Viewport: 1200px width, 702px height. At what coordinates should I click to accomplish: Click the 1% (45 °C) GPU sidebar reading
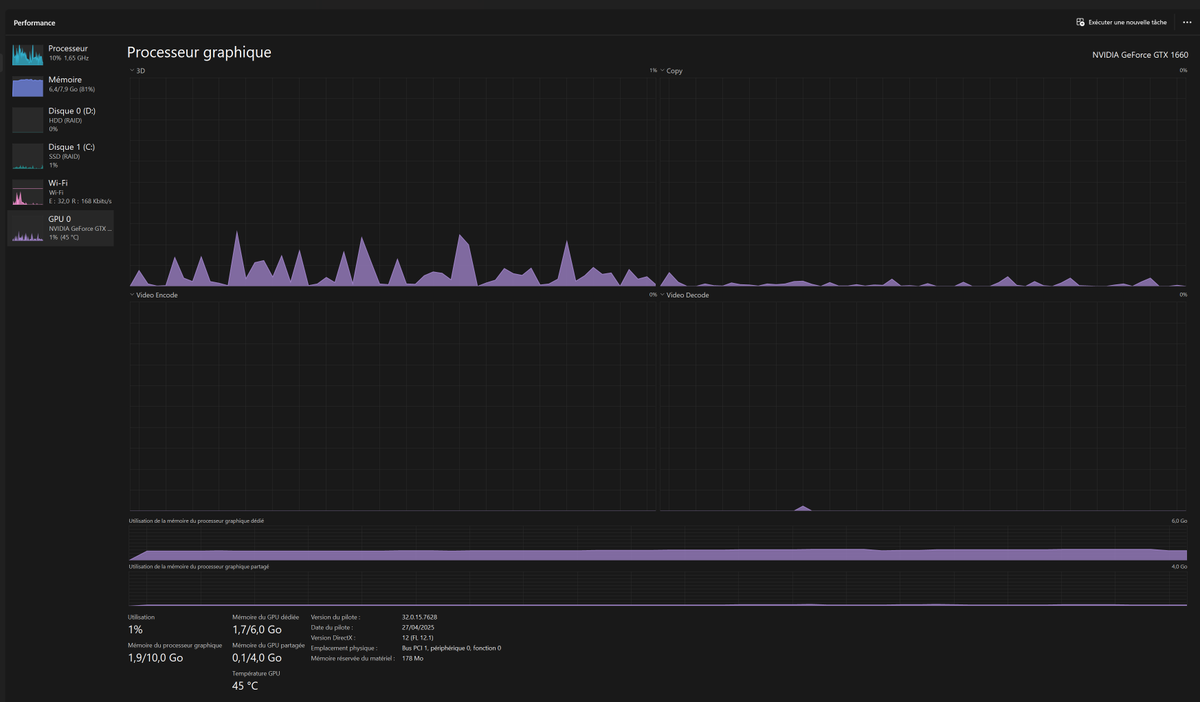click(x=64, y=237)
